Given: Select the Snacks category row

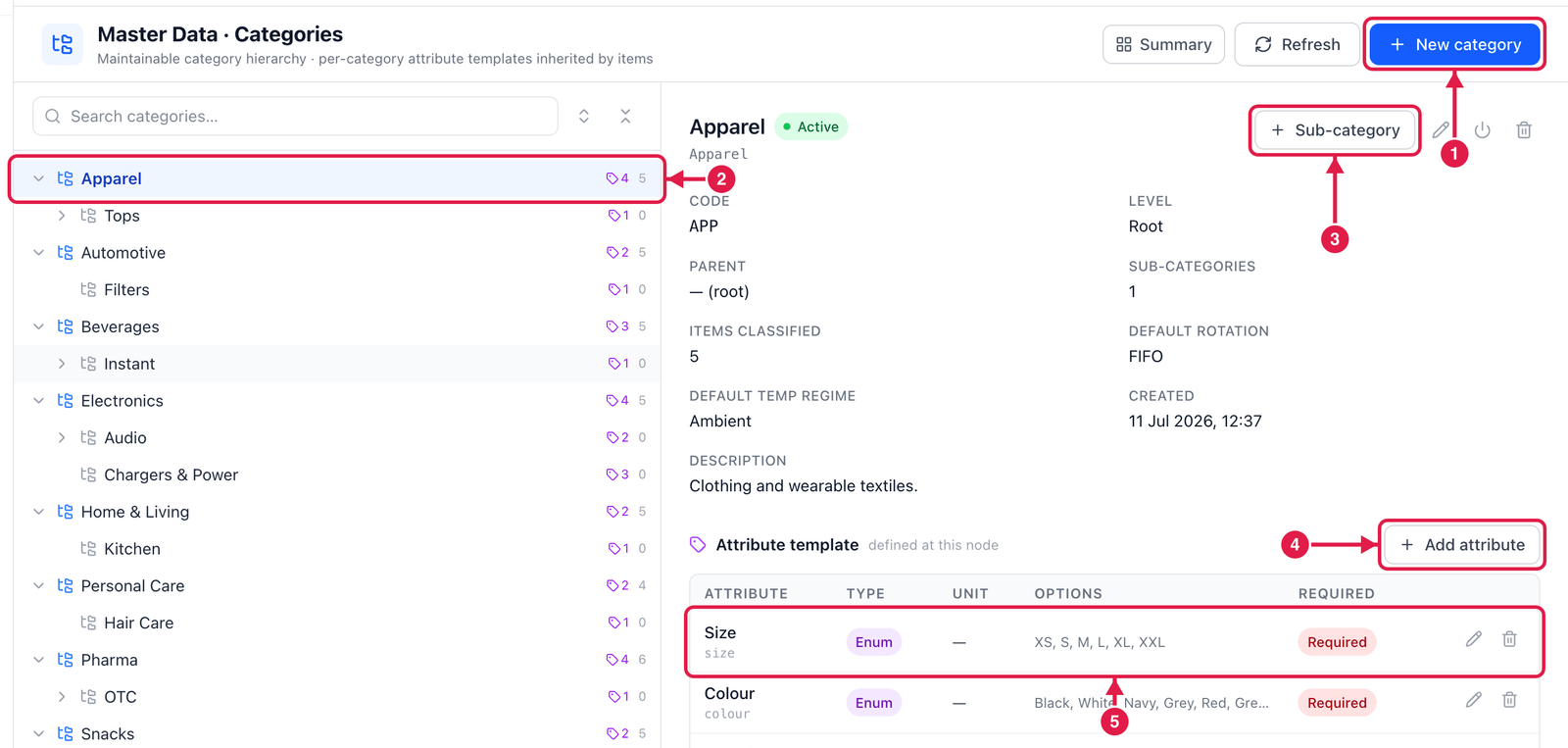Looking at the screenshot, I should [337, 734].
